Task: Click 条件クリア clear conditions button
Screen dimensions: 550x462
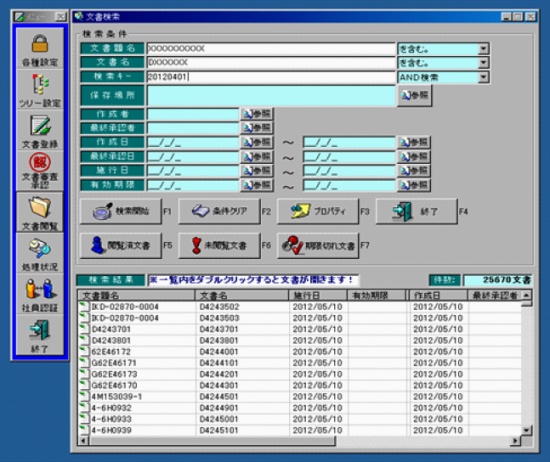Action: coord(220,211)
